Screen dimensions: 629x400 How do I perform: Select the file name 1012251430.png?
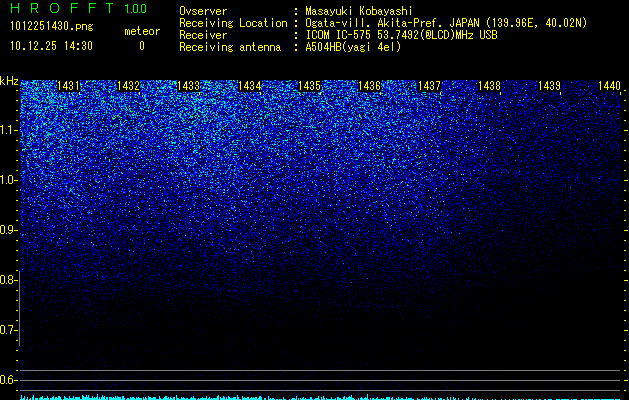(52, 27)
